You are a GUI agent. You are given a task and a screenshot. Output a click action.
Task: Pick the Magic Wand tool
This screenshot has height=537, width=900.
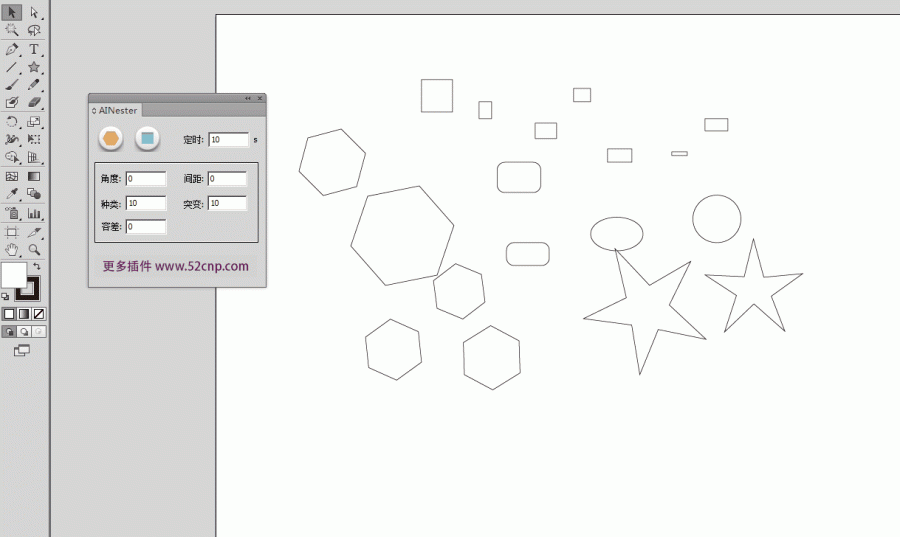[11, 30]
